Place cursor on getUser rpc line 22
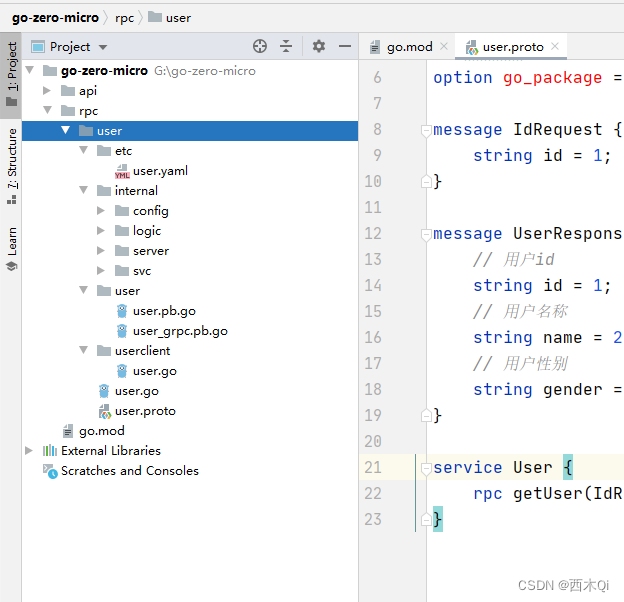The image size is (624, 602). click(548, 494)
